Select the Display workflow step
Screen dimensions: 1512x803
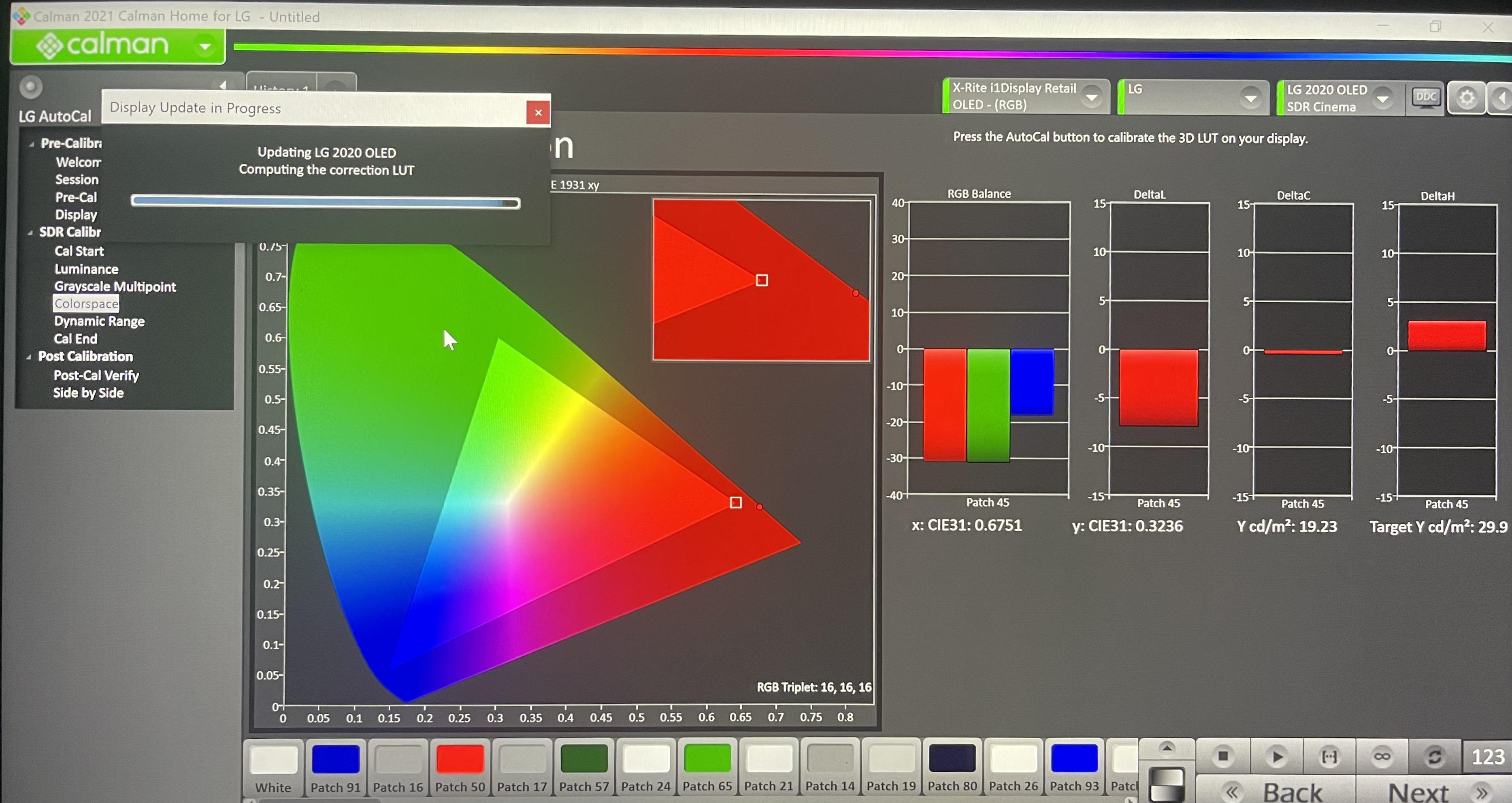76,215
